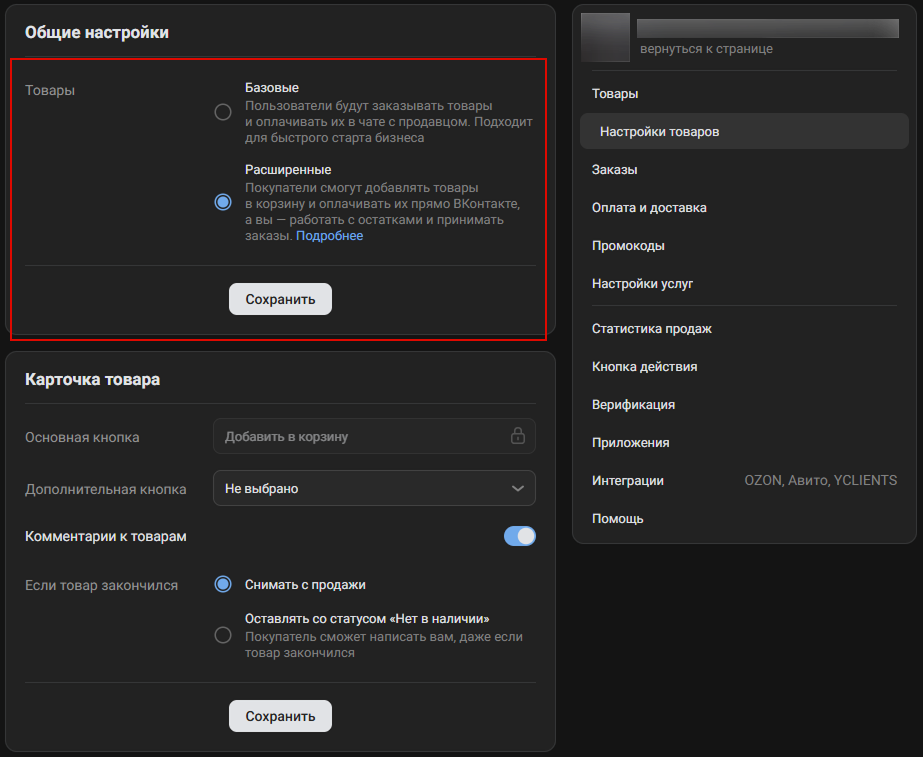The height and width of the screenshot is (757, 923).
Task: Choose Оставлять со статусом «Нет в наличии»
Action: pos(223,635)
